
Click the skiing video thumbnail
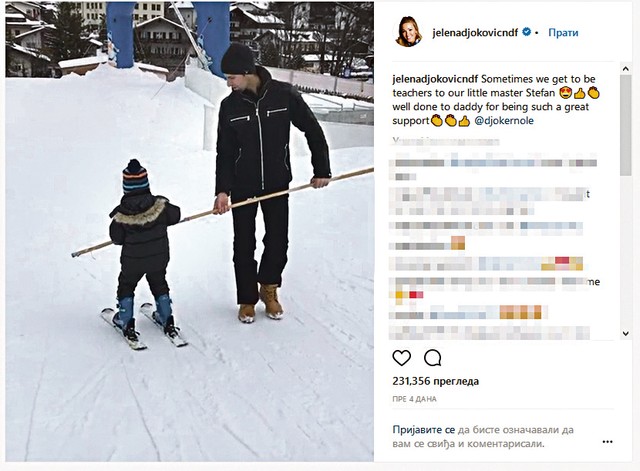pos(189,231)
